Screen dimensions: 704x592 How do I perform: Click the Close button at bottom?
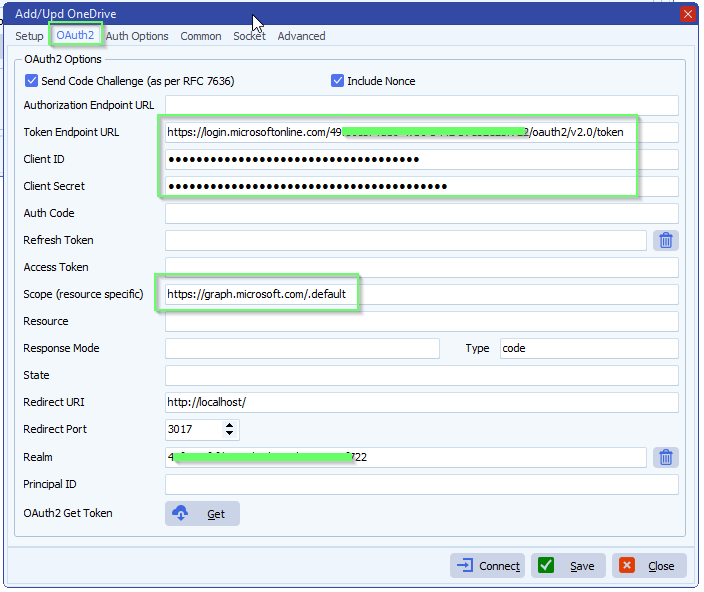(649, 566)
